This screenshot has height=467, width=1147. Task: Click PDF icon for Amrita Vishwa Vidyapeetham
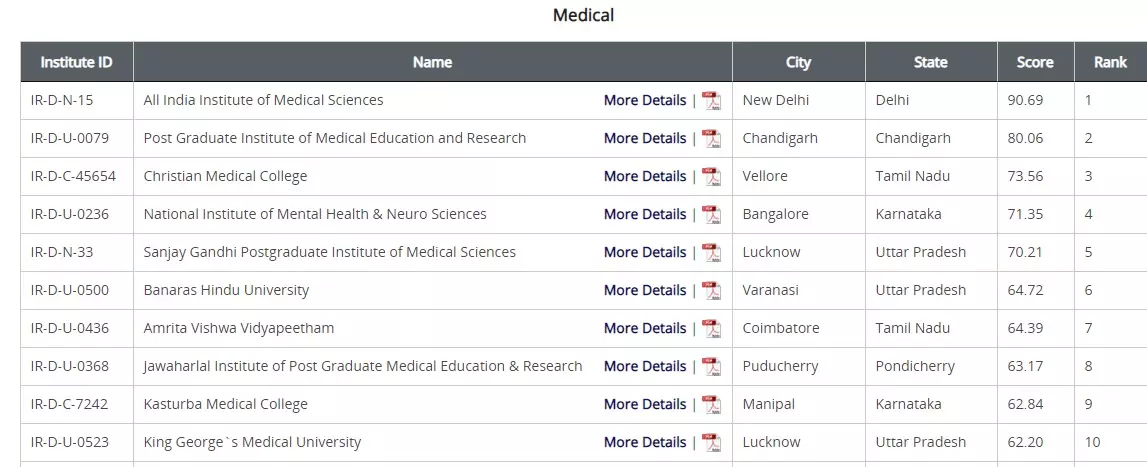(x=711, y=329)
